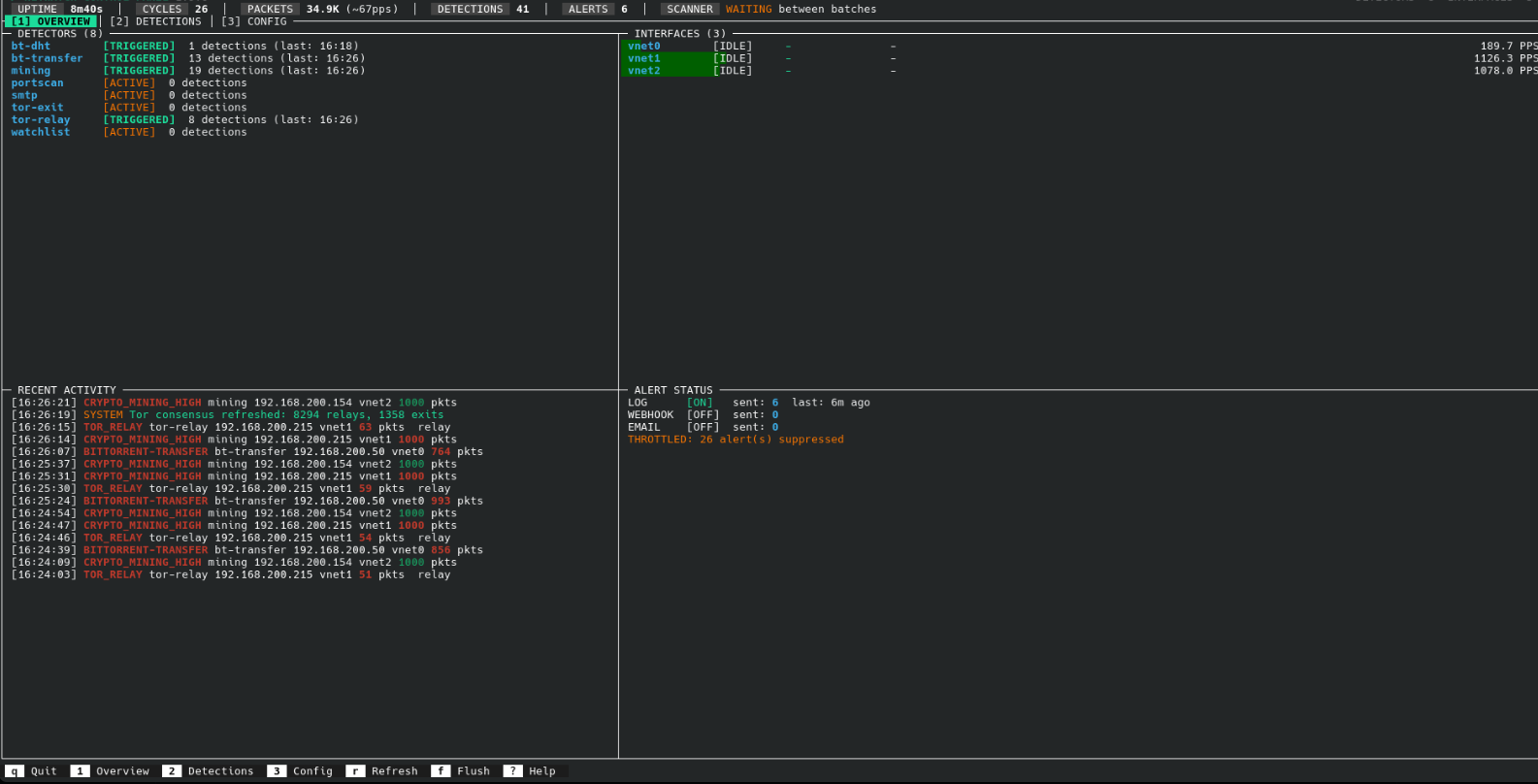Open Help via the ? footer badge

click(x=530, y=771)
